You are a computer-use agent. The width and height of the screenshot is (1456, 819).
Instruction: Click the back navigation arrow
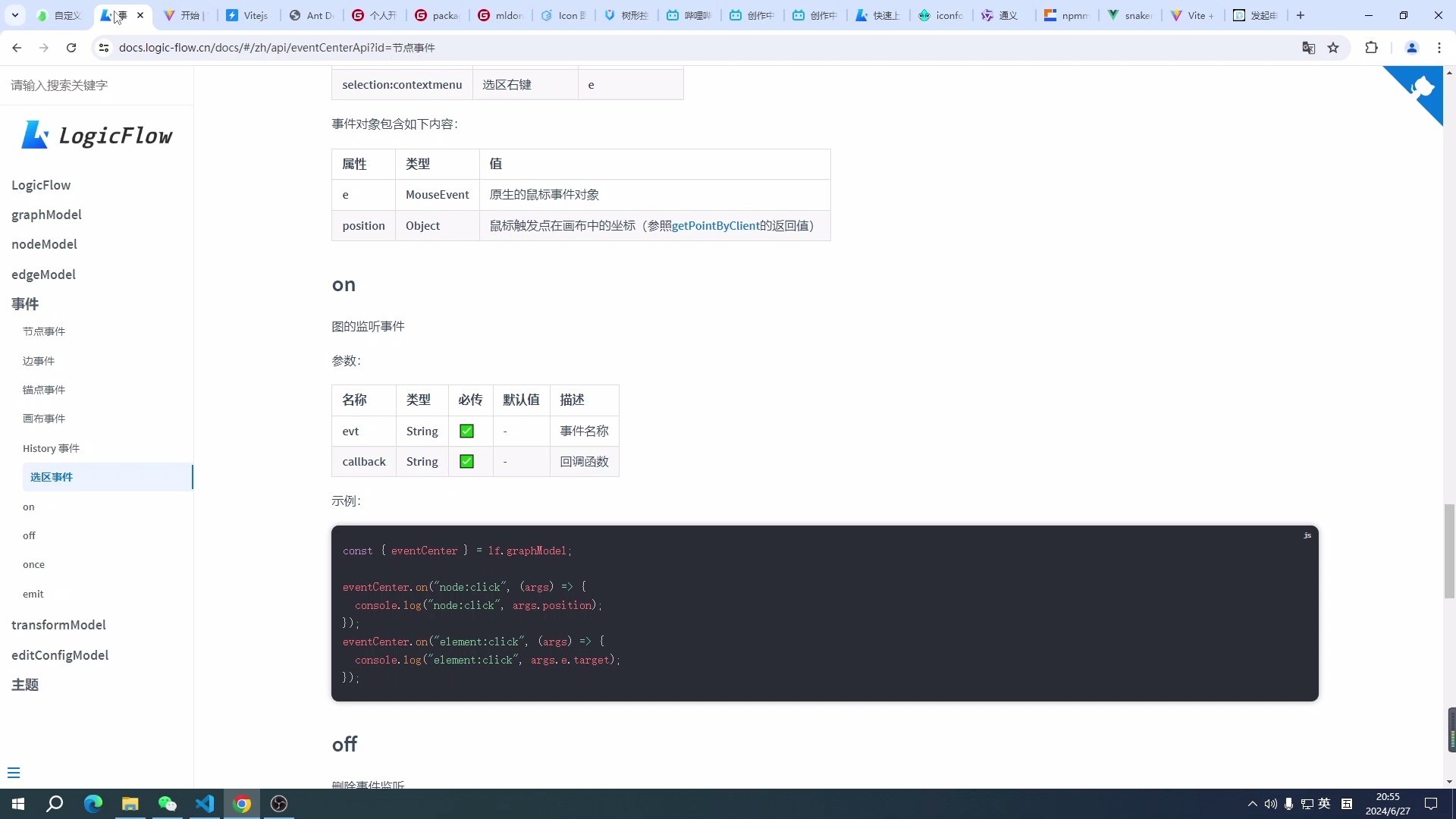point(16,47)
